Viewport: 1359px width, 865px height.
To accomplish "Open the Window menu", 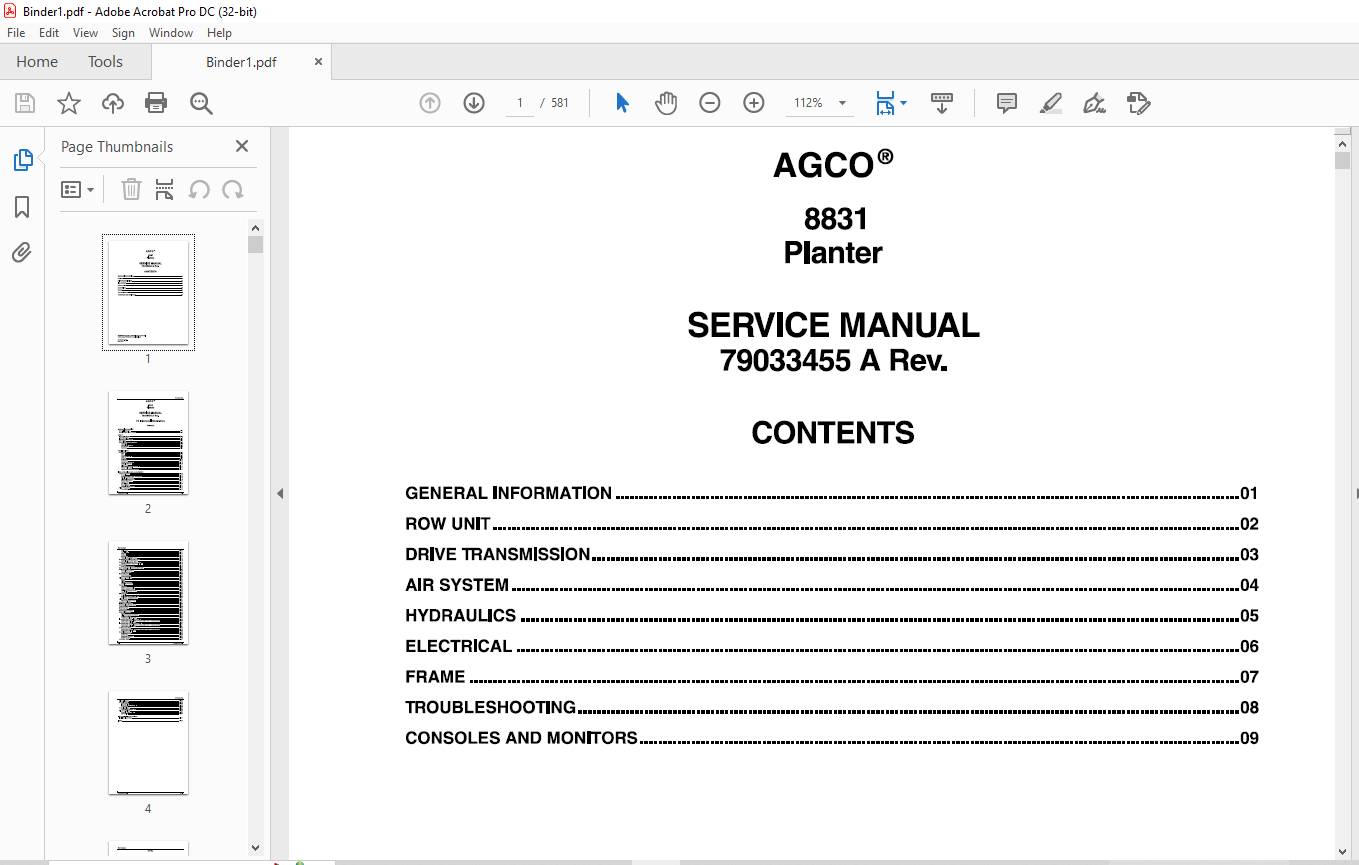I will coord(171,33).
